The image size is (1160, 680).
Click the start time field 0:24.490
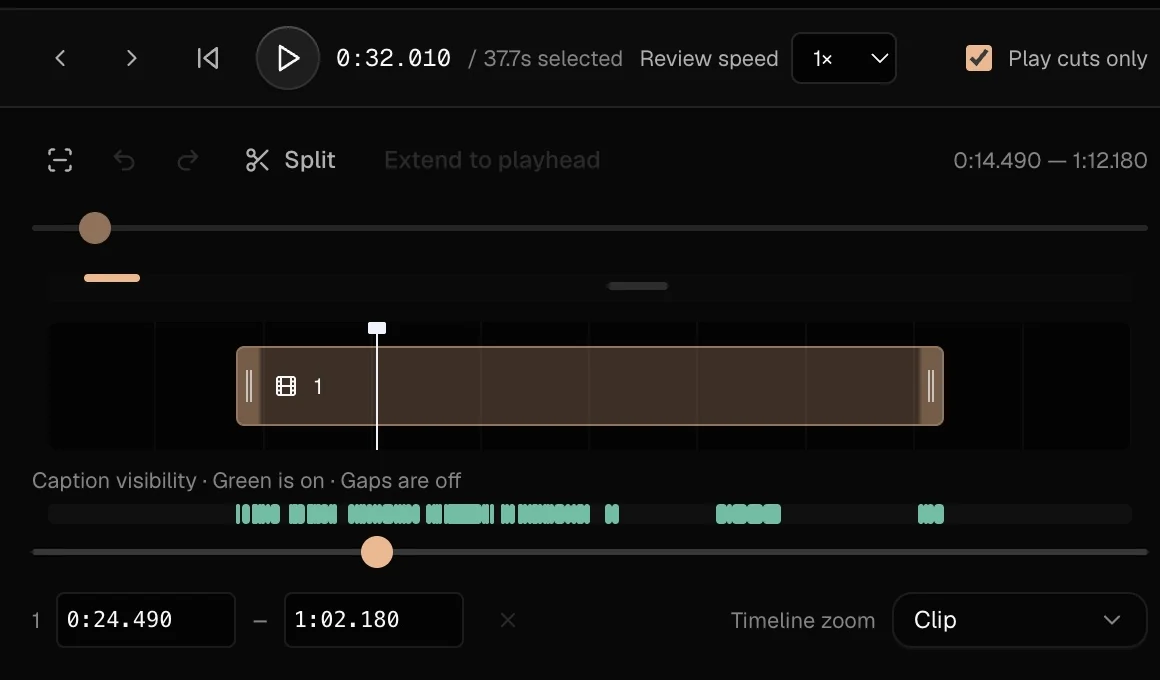[146, 619]
